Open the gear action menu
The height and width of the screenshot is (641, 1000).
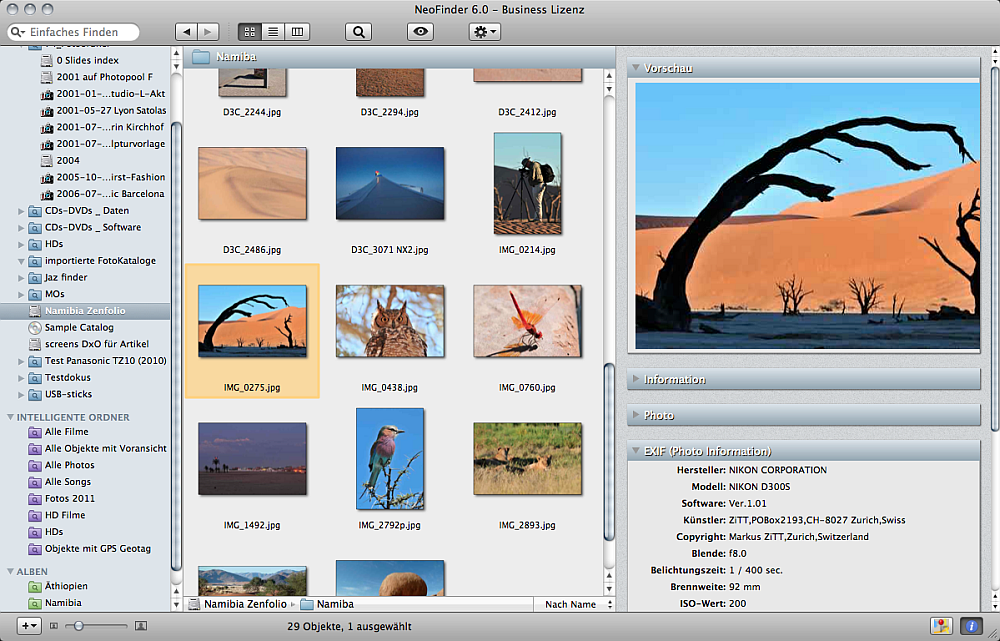tap(484, 32)
